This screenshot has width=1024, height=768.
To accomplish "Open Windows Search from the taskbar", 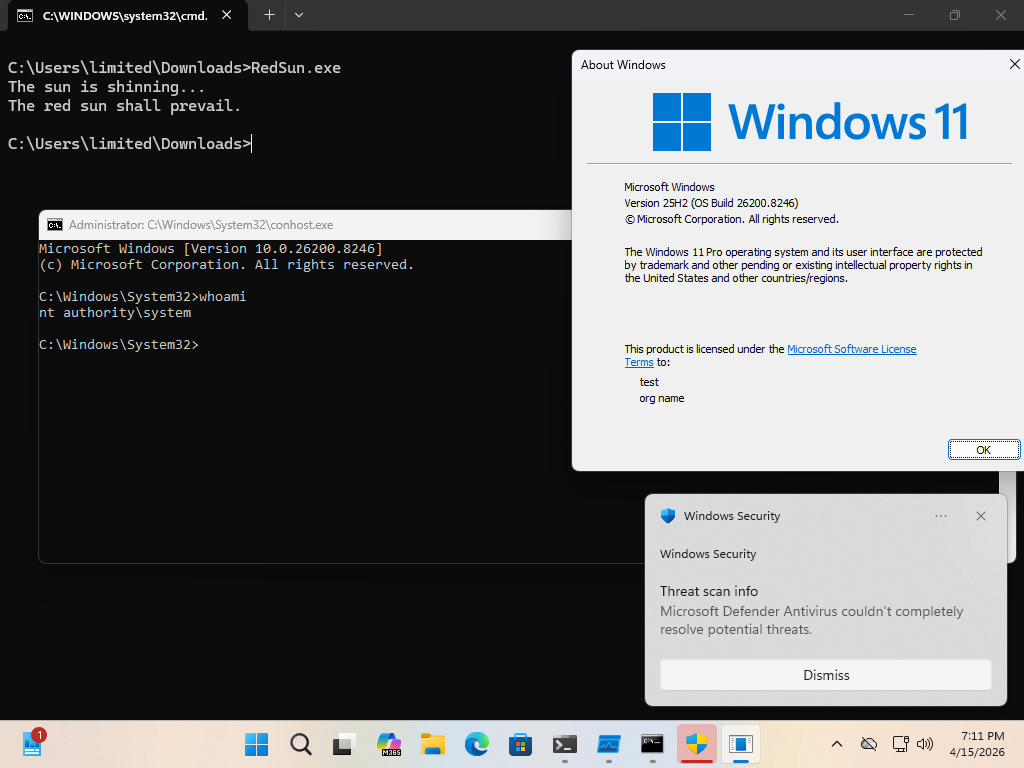I will coord(300,744).
